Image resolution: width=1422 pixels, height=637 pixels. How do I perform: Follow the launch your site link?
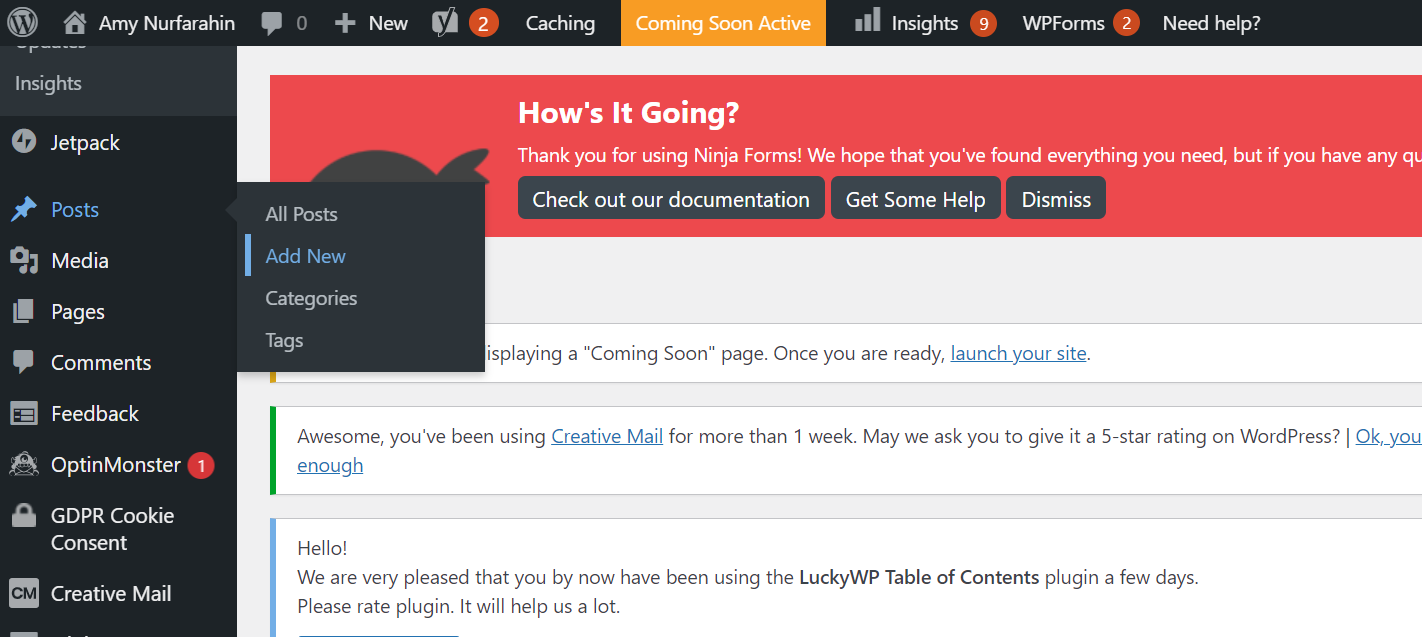pyautogui.click(x=1018, y=353)
